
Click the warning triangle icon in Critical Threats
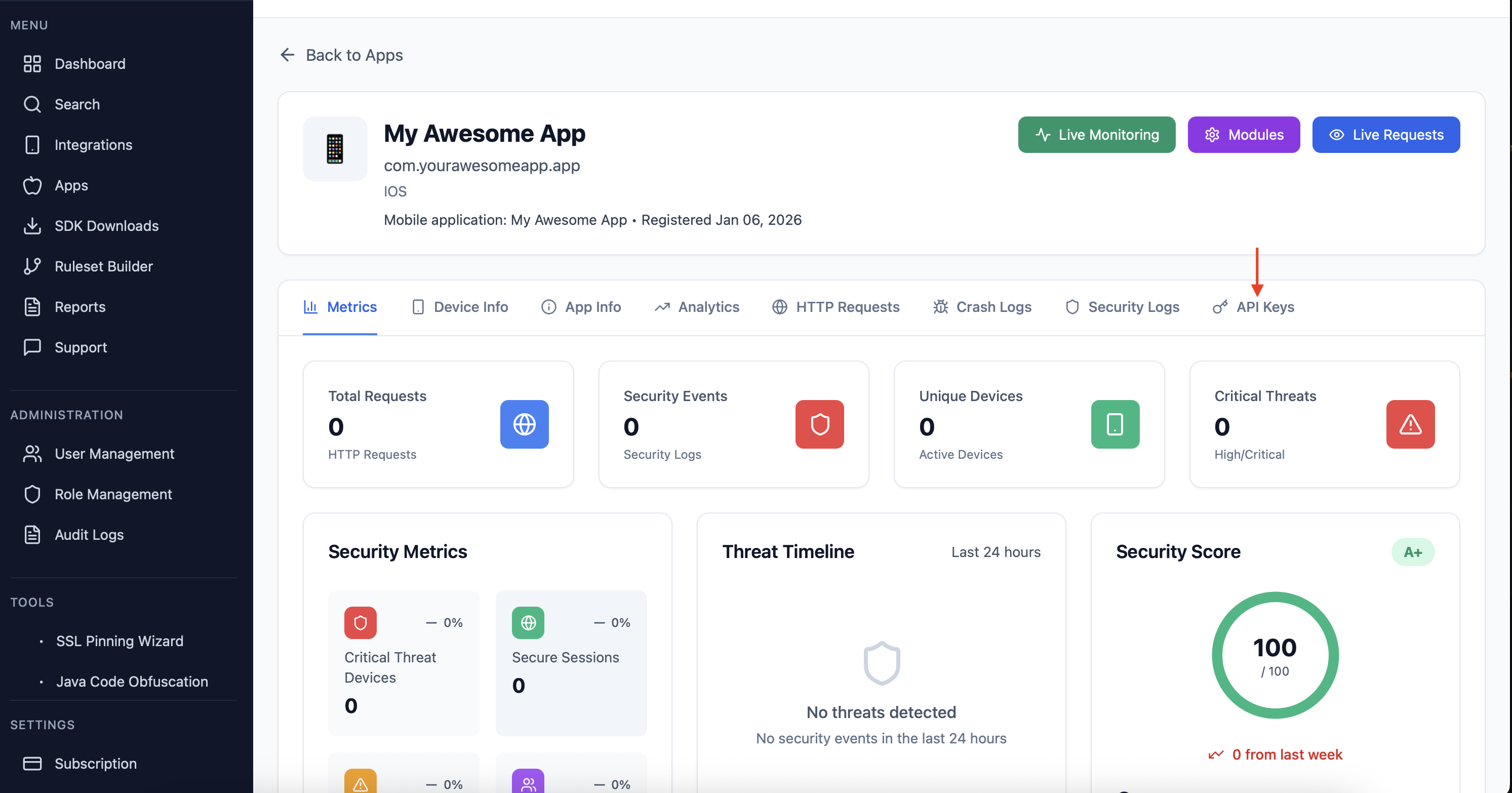click(x=1410, y=424)
